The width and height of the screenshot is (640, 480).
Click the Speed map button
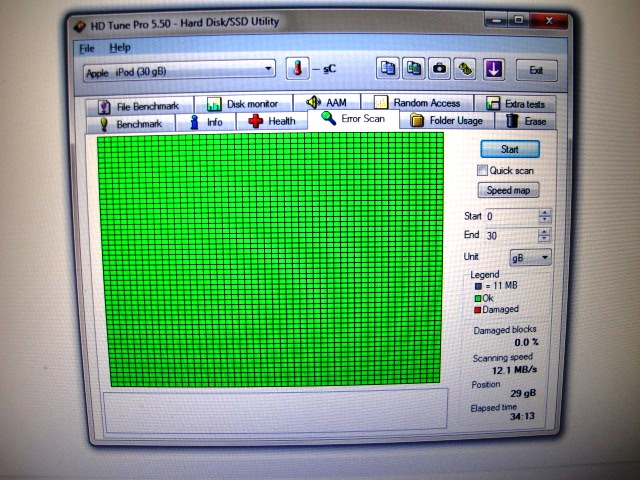509,190
